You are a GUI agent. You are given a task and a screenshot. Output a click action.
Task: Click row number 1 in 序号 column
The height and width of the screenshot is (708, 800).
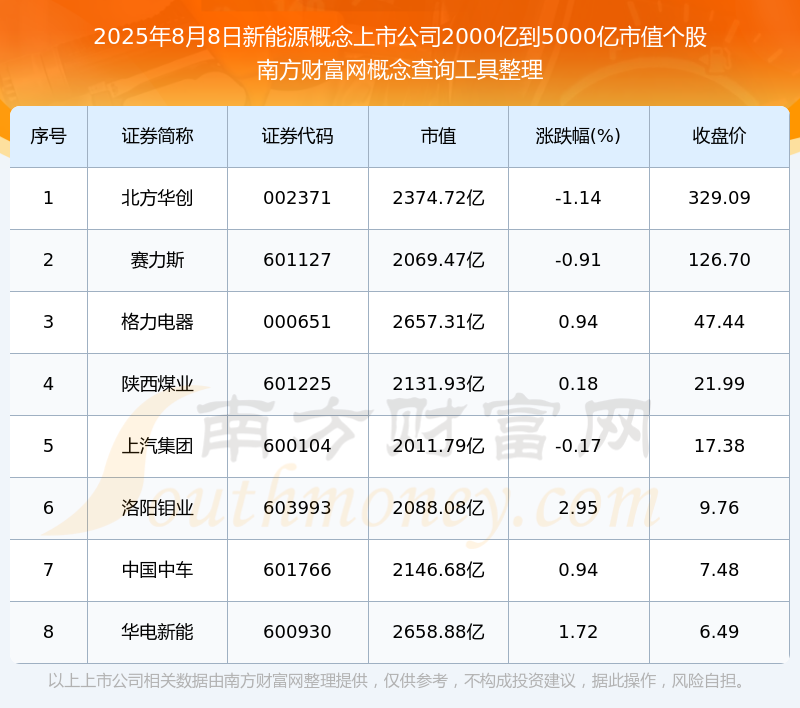(x=48, y=198)
